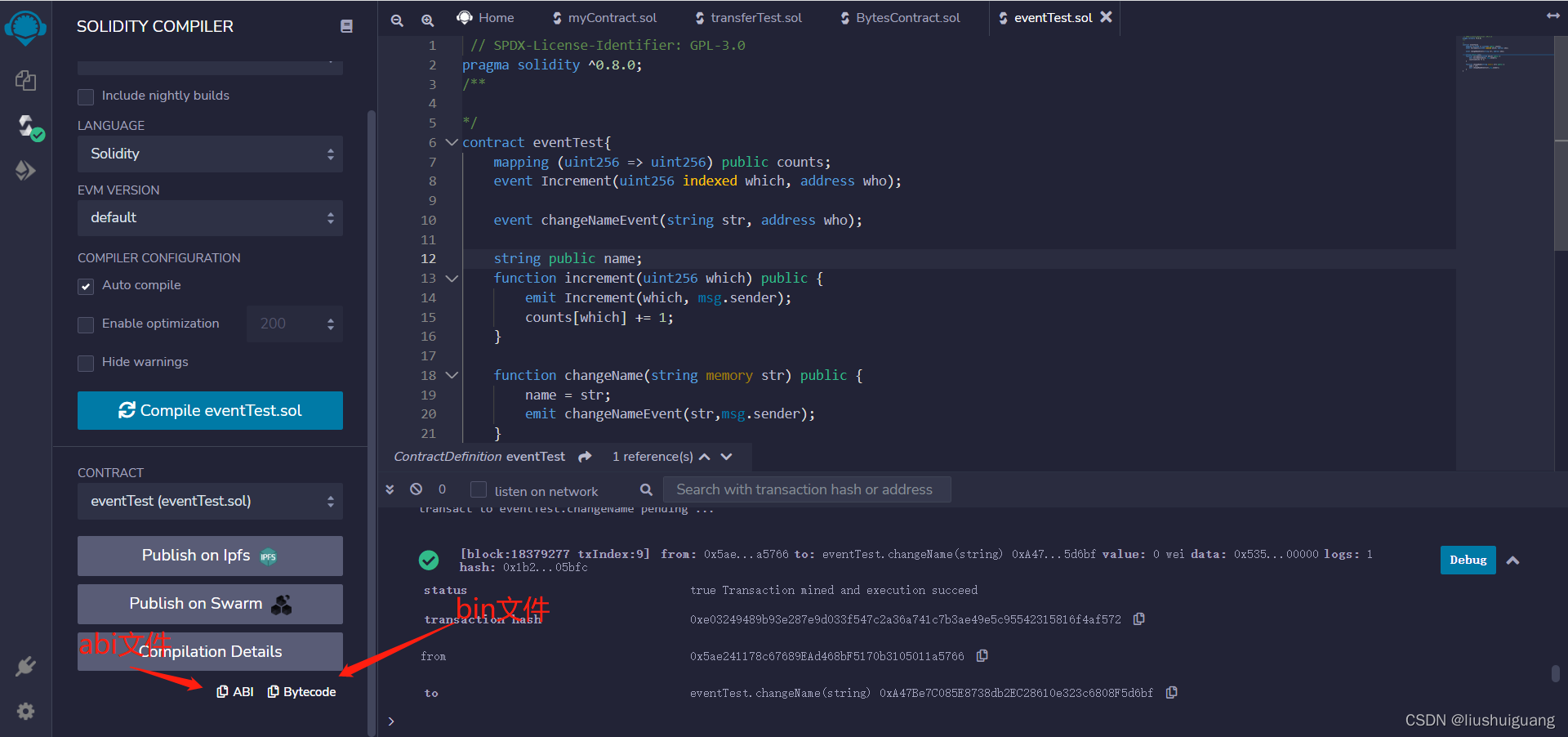Close the eventTest.sol tab

[x=1107, y=17]
